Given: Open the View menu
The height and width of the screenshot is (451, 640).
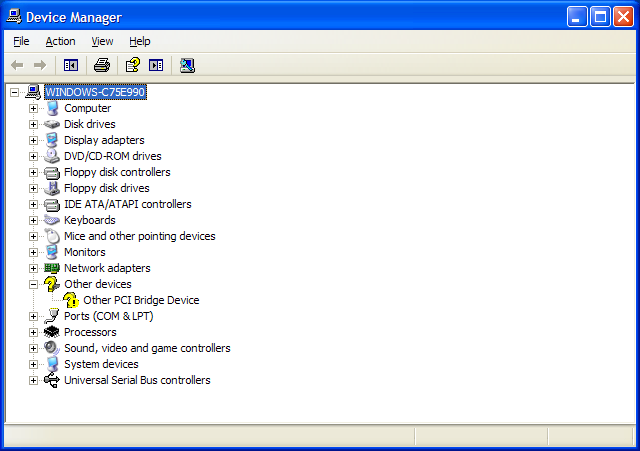Looking at the screenshot, I should 102,41.
